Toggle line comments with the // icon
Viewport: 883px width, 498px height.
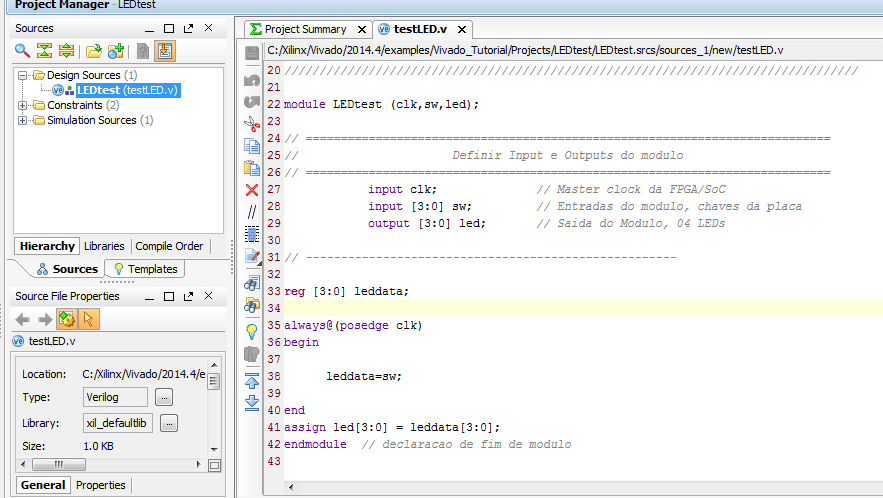click(x=252, y=212)
